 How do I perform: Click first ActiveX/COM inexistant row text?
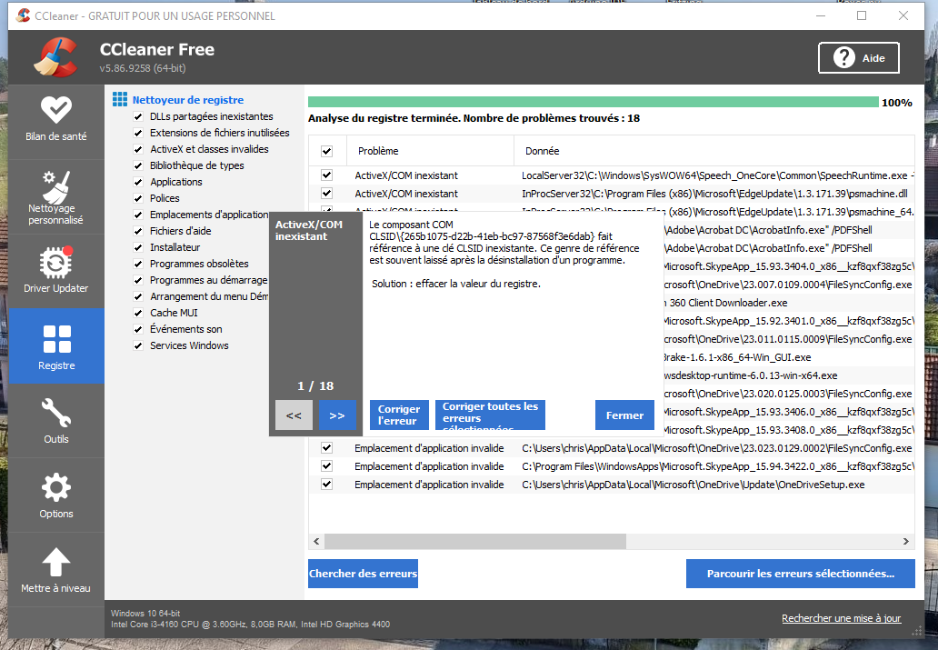406,175
